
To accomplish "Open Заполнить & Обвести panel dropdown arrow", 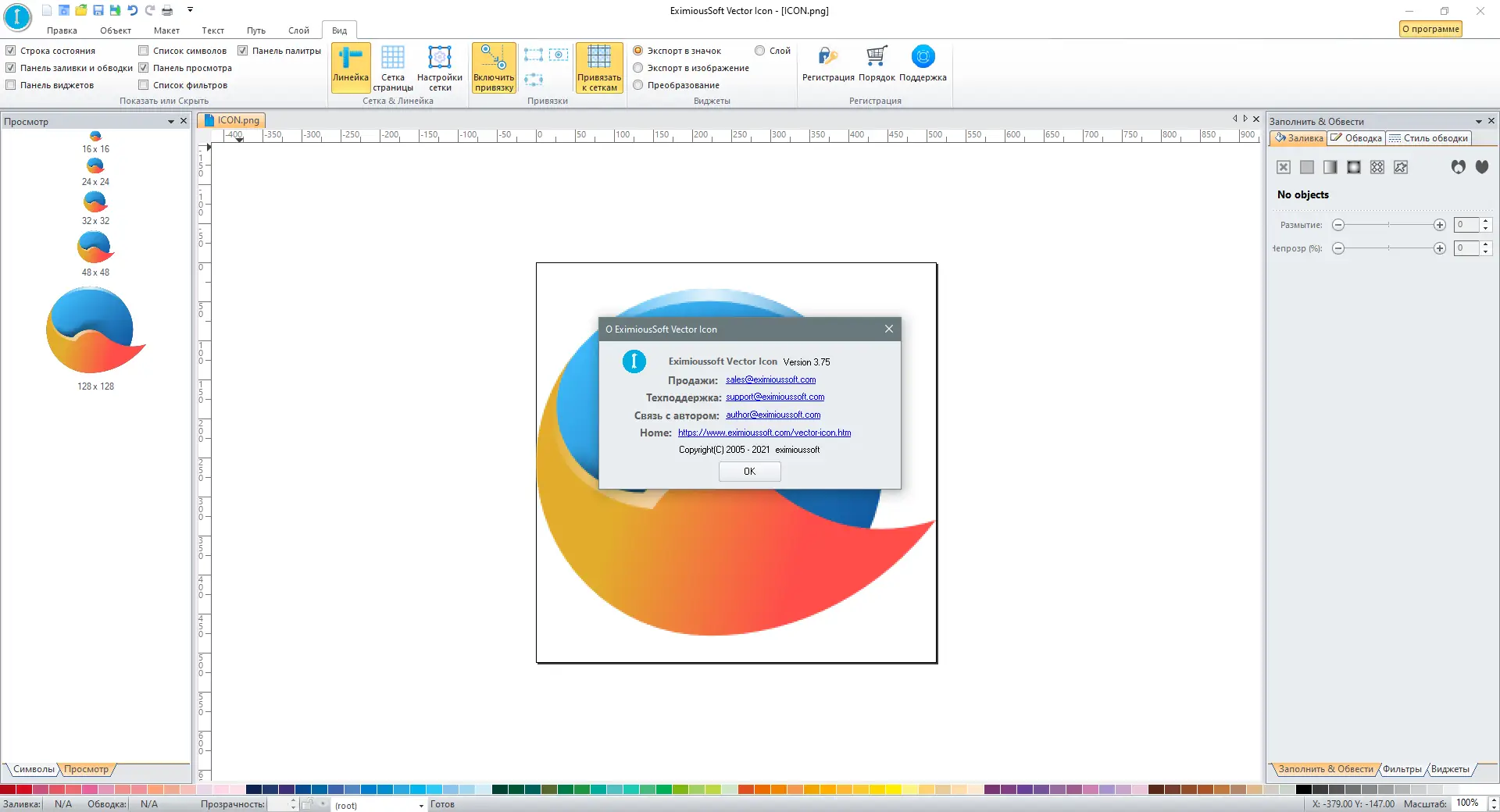I will [1478, 122].
